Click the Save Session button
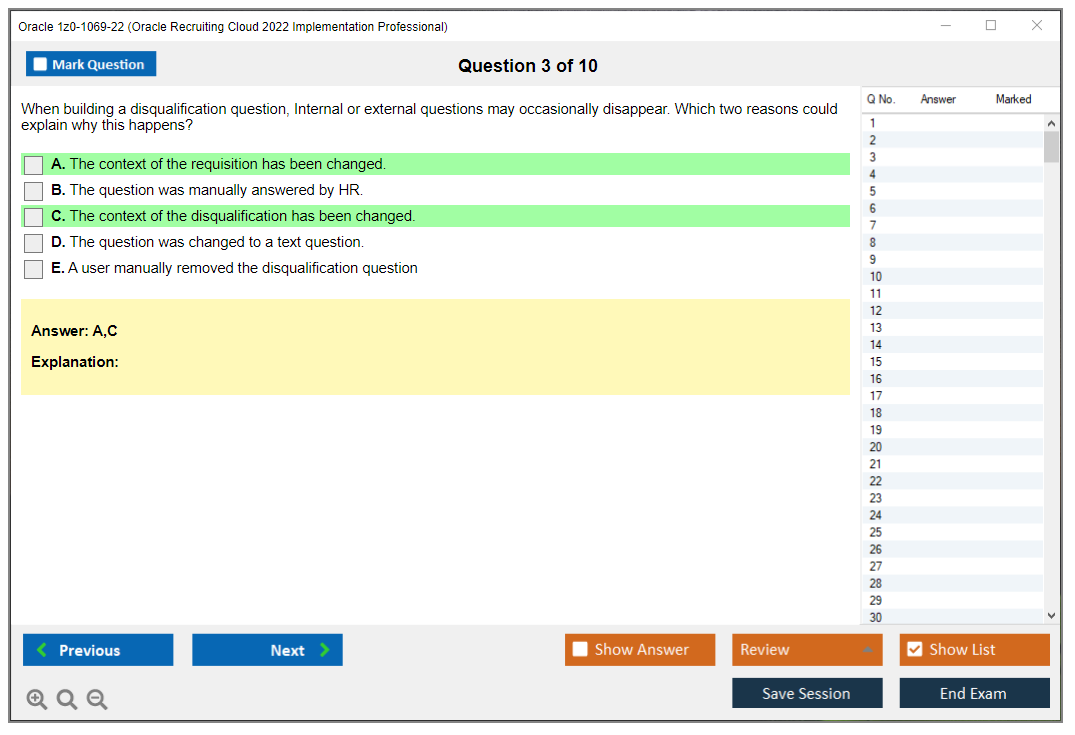This screenshot has height=735, width=1075. 807,692
